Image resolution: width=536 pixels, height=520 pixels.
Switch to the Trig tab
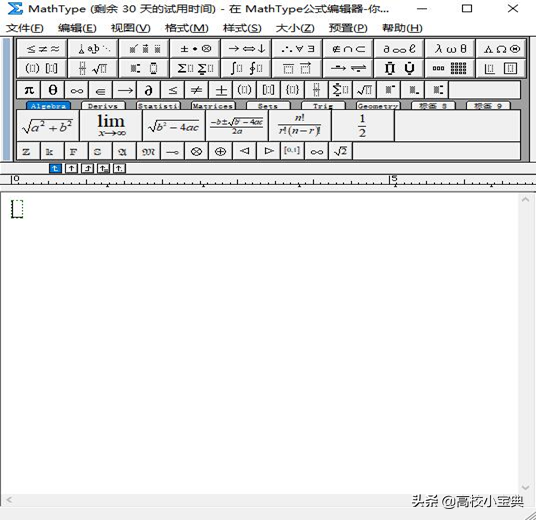(323, 106)
